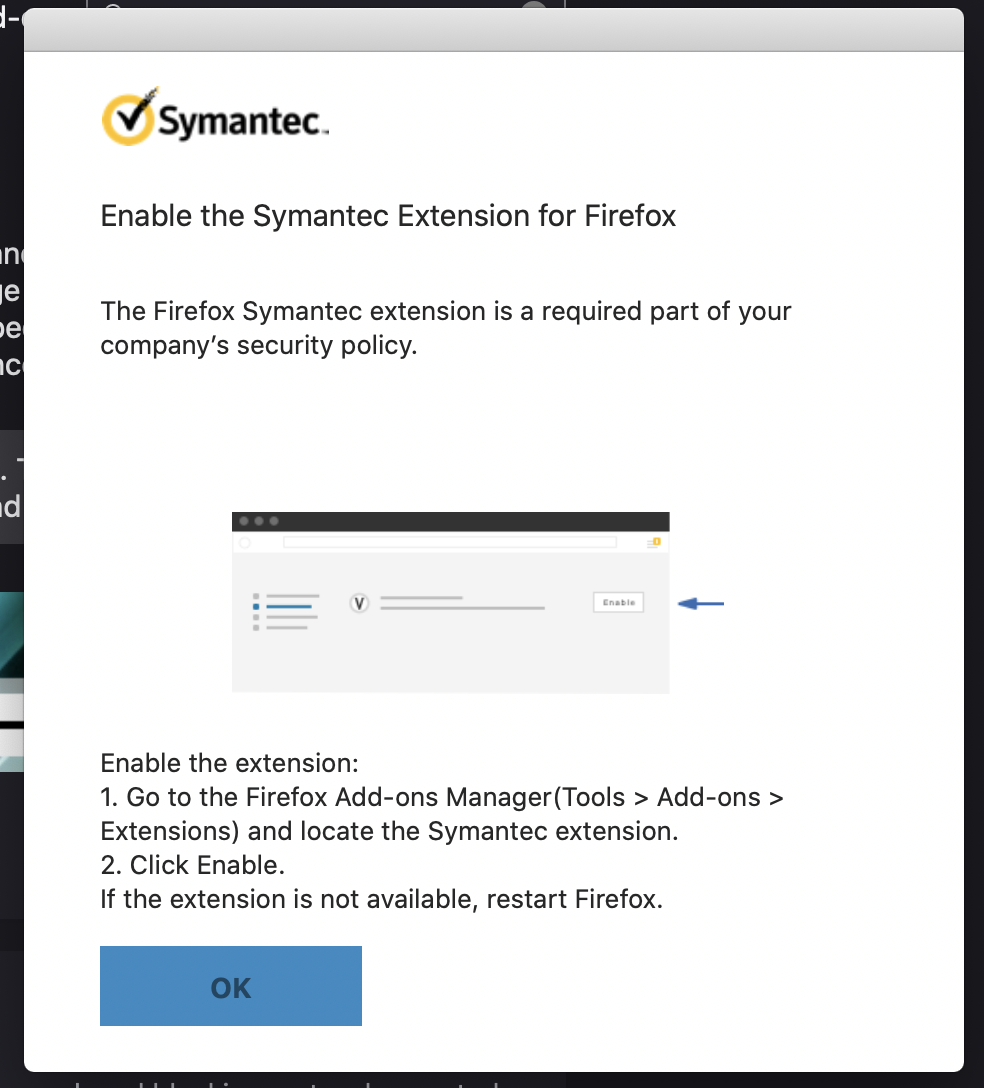Click the dialog's gray title bar
The image size is (984, 1088).
493,30
